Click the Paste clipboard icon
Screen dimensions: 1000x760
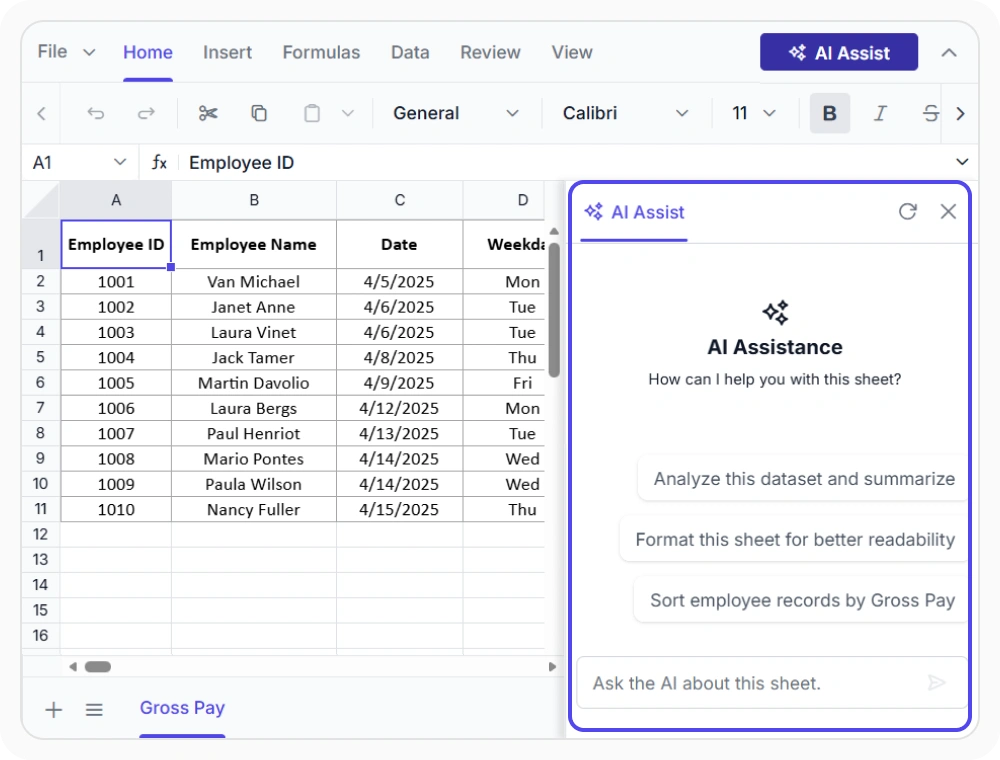coord(312,113)
